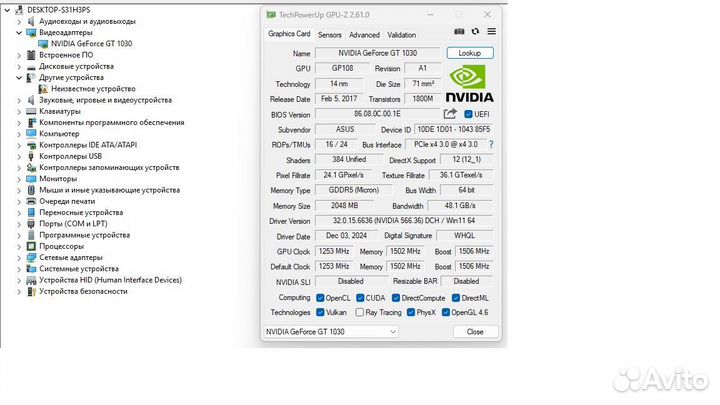Click the Device ID value field

tap(453, 129)
